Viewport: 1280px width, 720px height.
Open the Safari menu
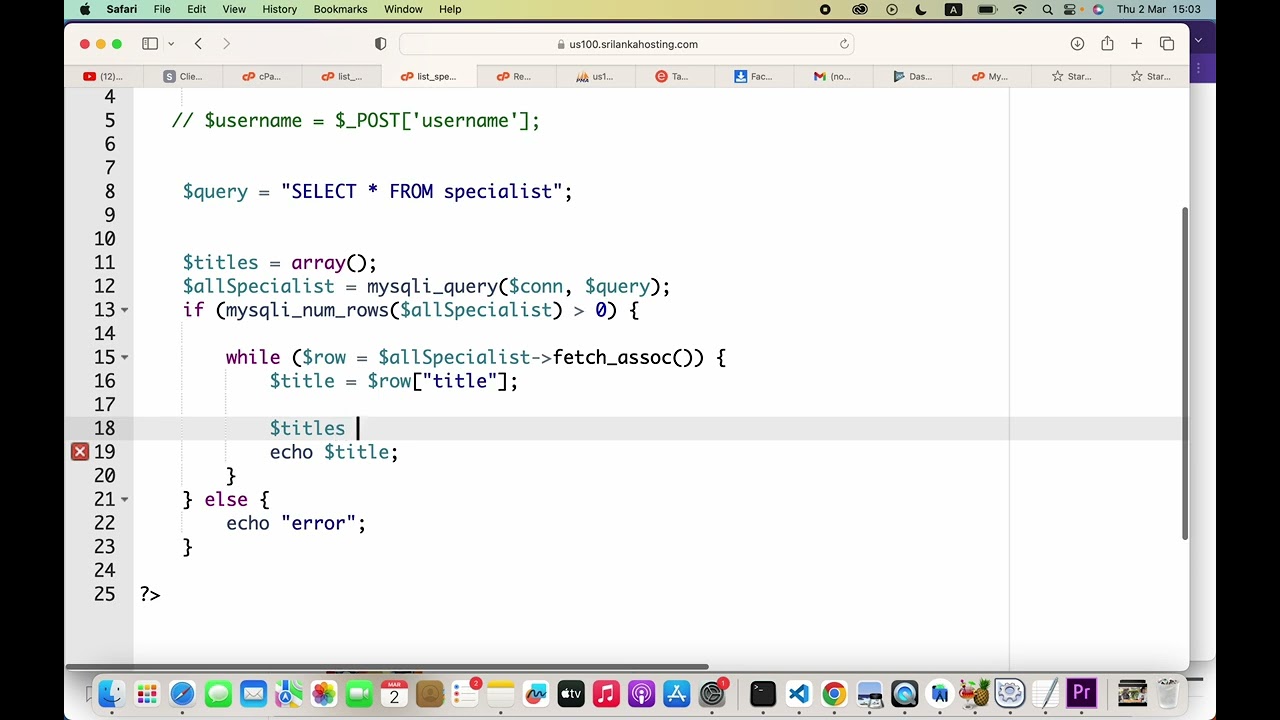122,9
